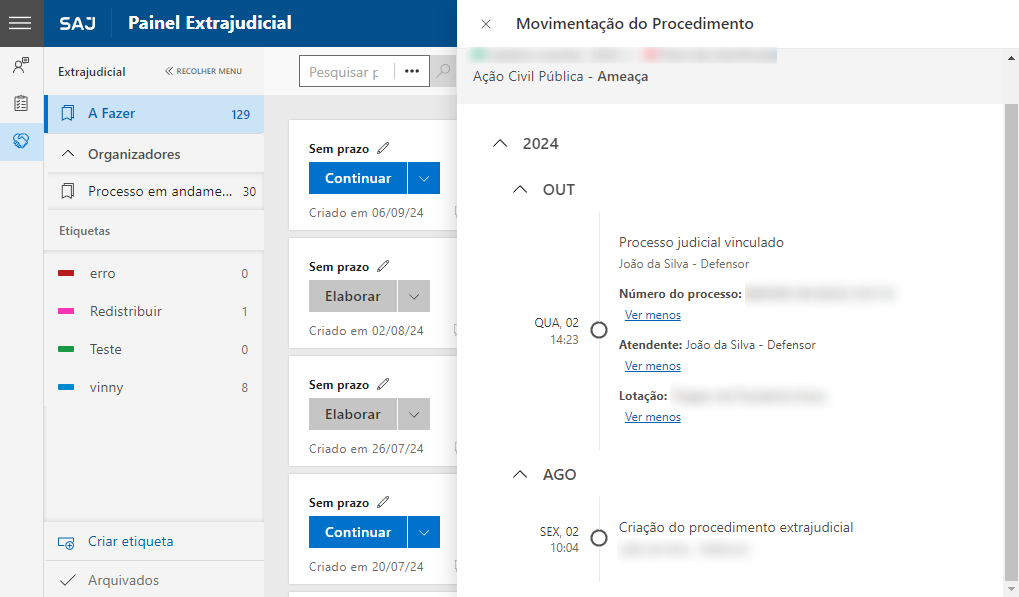Collapse the AGO month group

coord(520,474)
